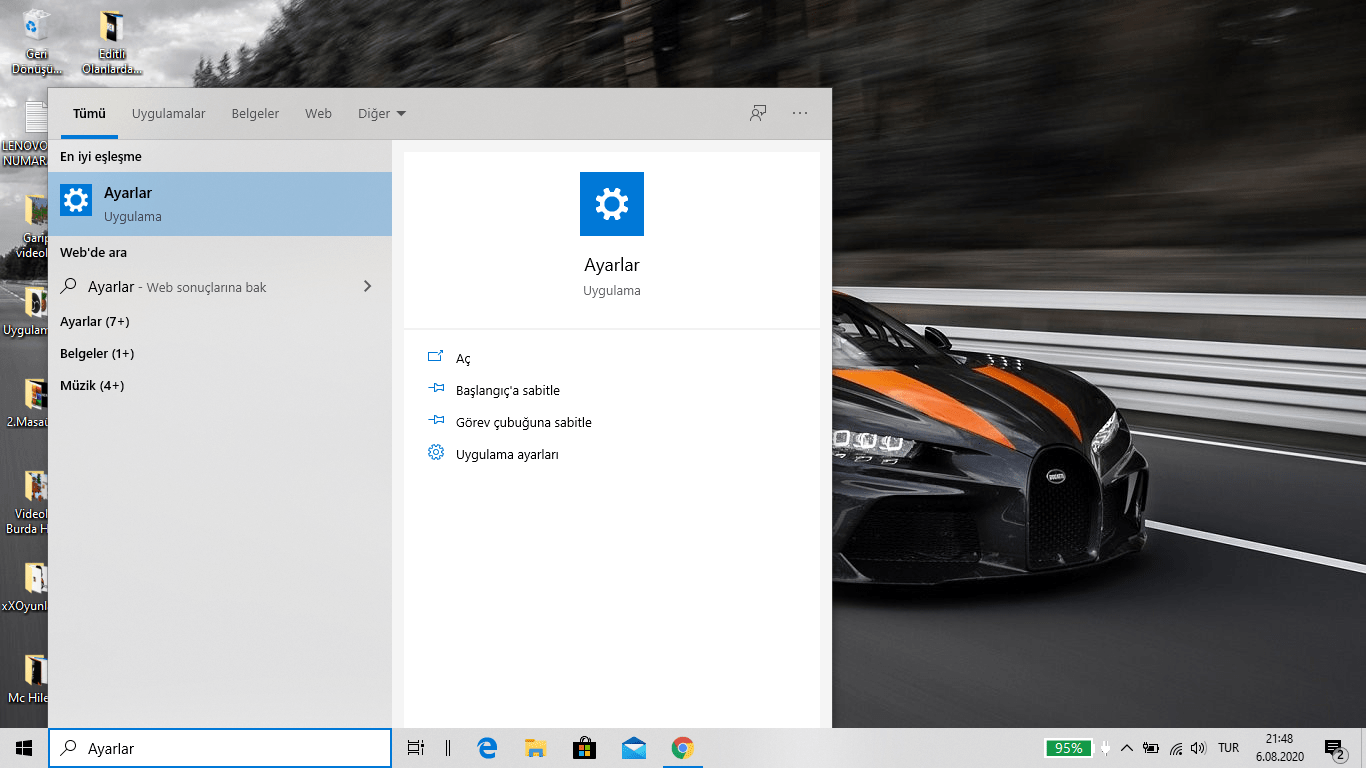The image size is (1366, 768).
Task: Click the system battery tray icon
Action: pyautogui.click(x=1151, y=748)
